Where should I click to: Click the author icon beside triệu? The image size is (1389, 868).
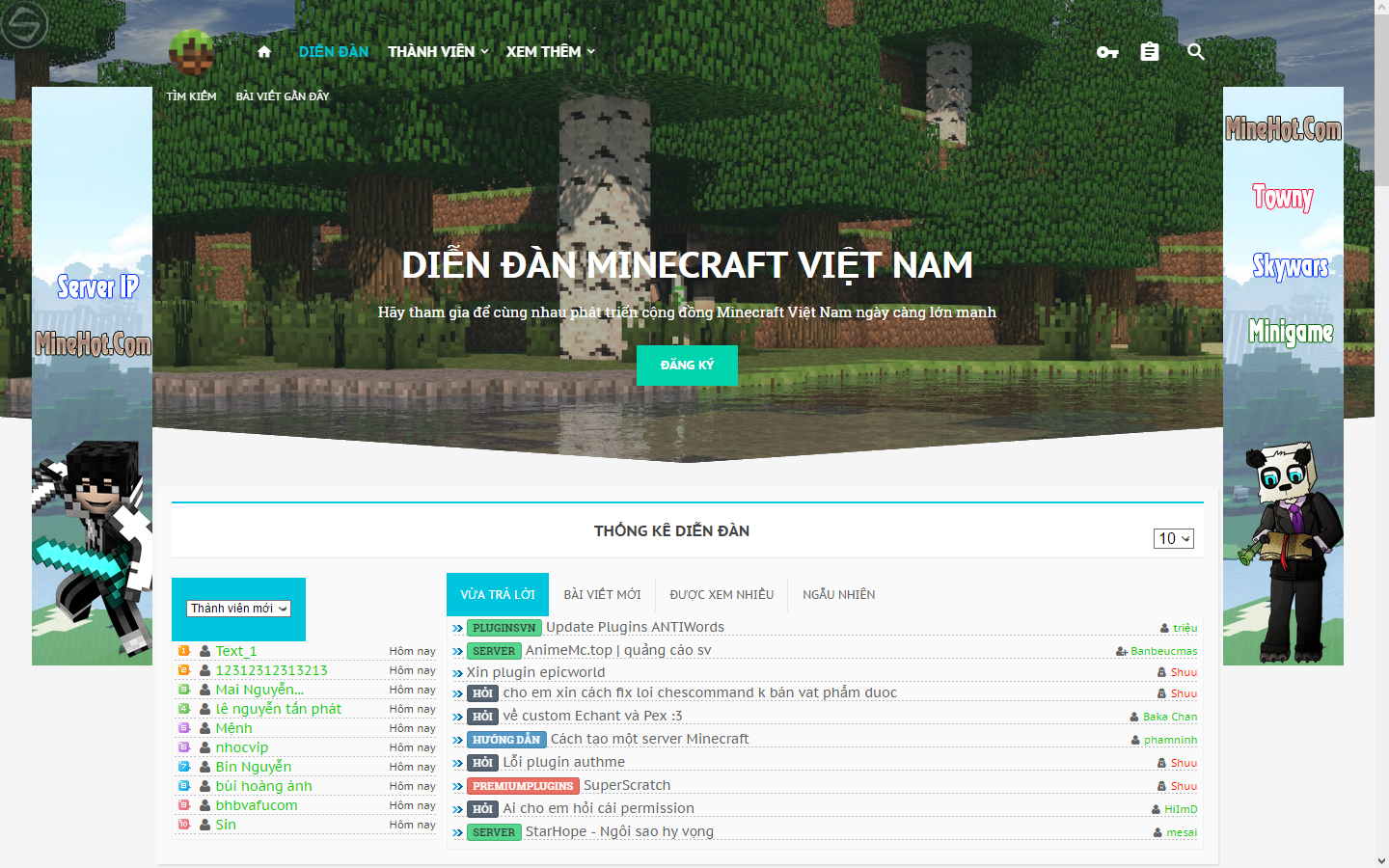pos(1164,629)
